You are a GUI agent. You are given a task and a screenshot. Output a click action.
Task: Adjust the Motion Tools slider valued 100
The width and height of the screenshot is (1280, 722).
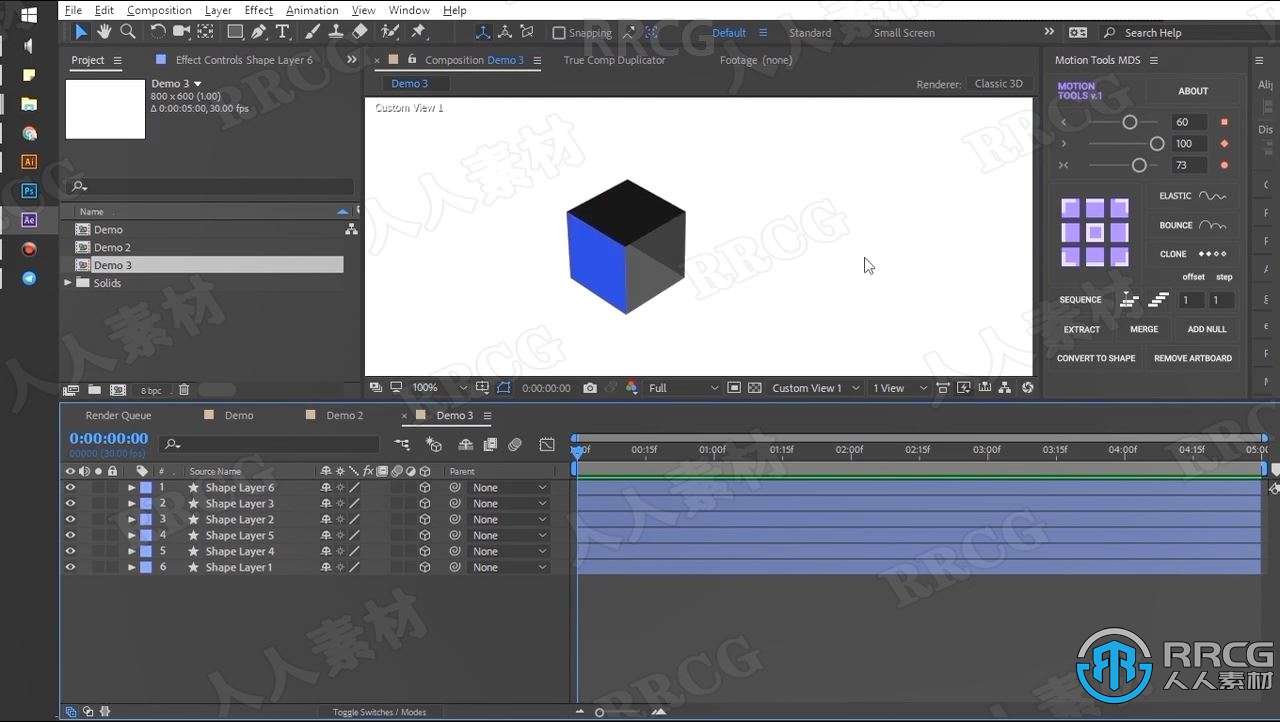1157,144
